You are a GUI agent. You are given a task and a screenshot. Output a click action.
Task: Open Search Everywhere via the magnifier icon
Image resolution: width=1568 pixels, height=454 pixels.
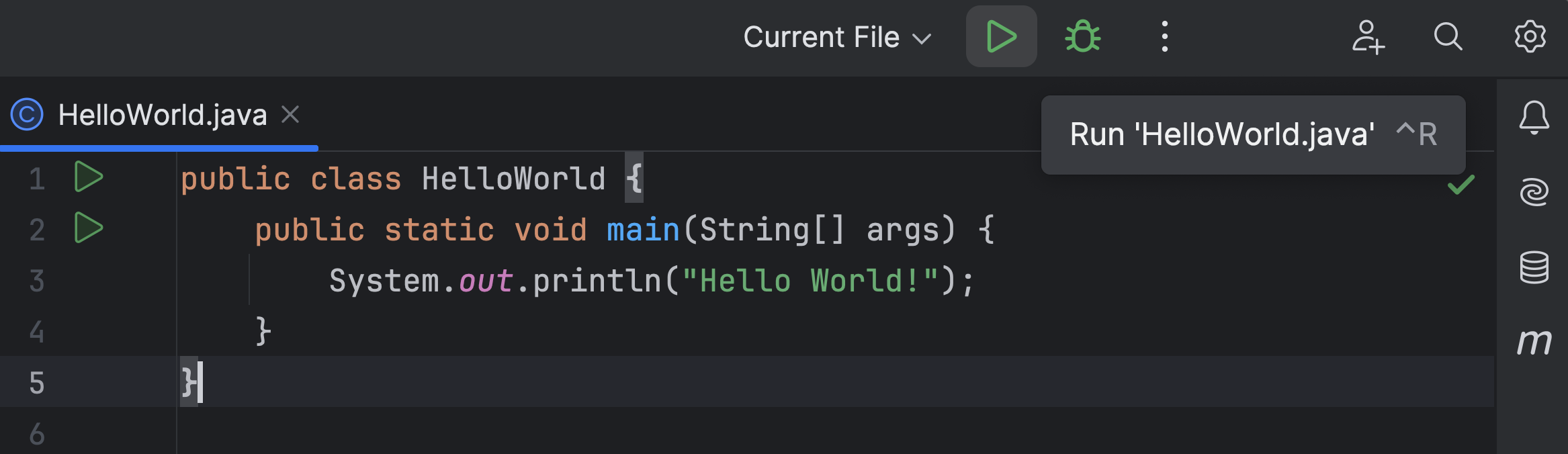(x=1448, y=37)
